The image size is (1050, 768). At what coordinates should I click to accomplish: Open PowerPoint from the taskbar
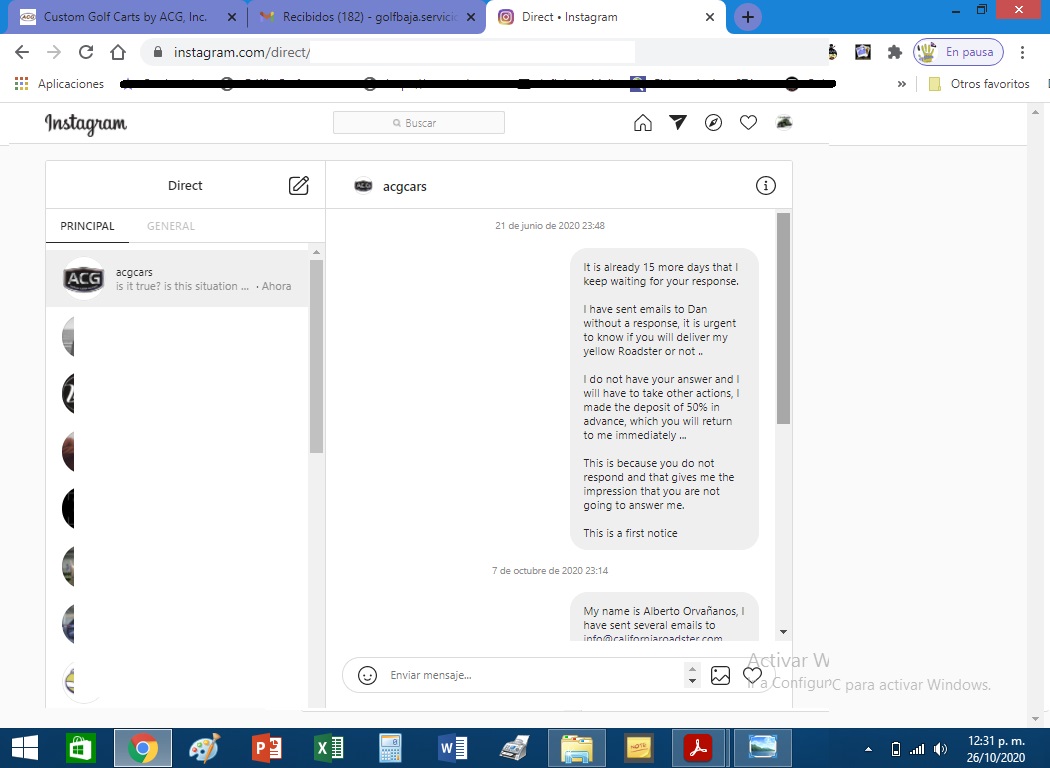tap(267, 748)
